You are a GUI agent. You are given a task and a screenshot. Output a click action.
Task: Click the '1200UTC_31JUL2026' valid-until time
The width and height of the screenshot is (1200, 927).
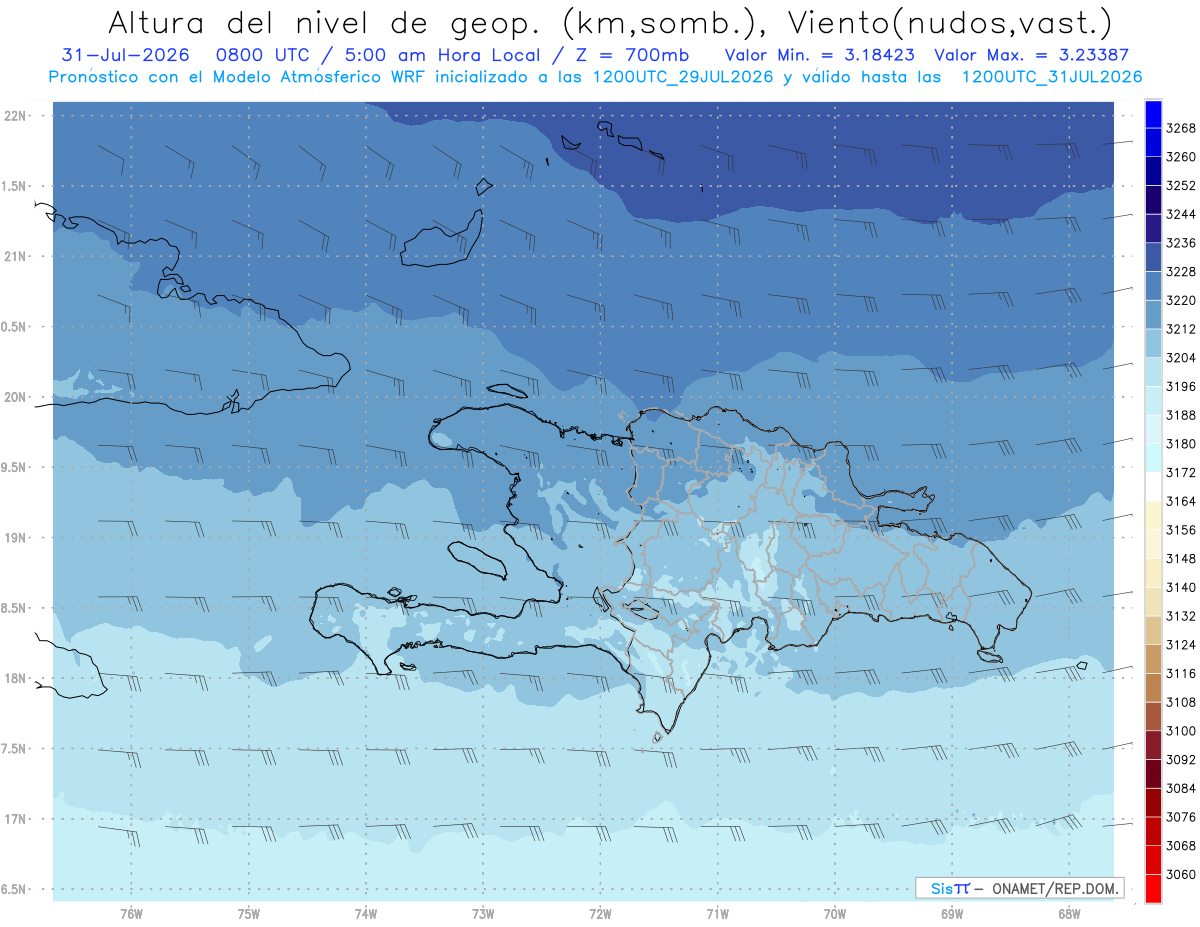1052,77
